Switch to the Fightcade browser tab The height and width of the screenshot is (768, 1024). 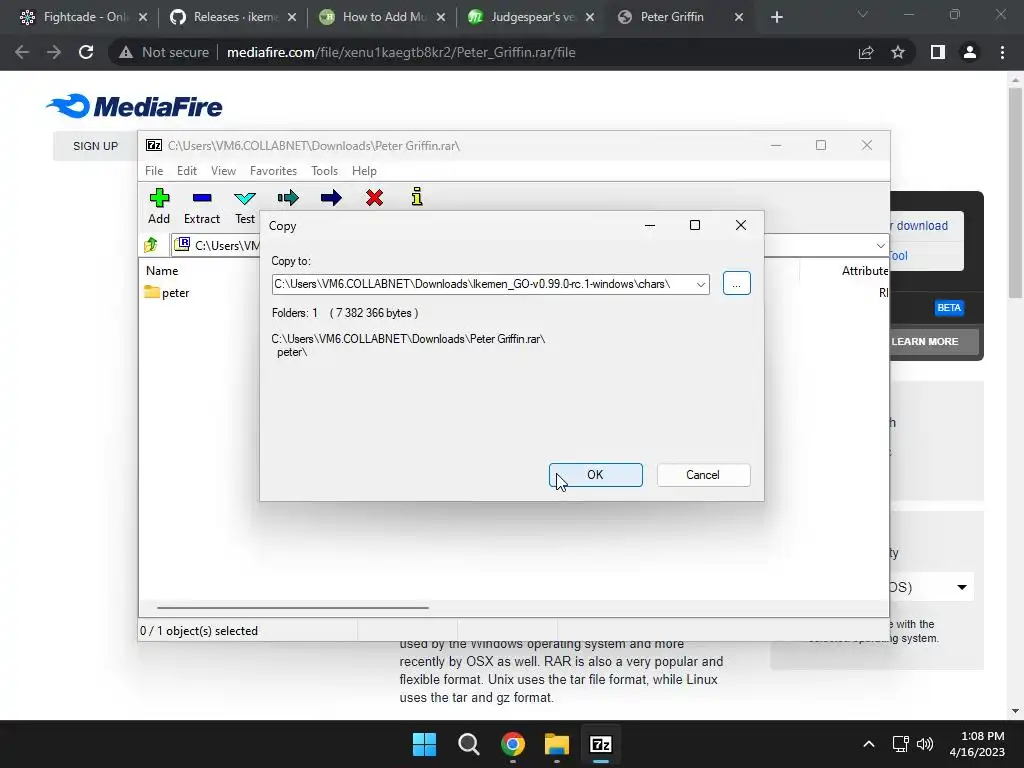(x=82, y=17)
